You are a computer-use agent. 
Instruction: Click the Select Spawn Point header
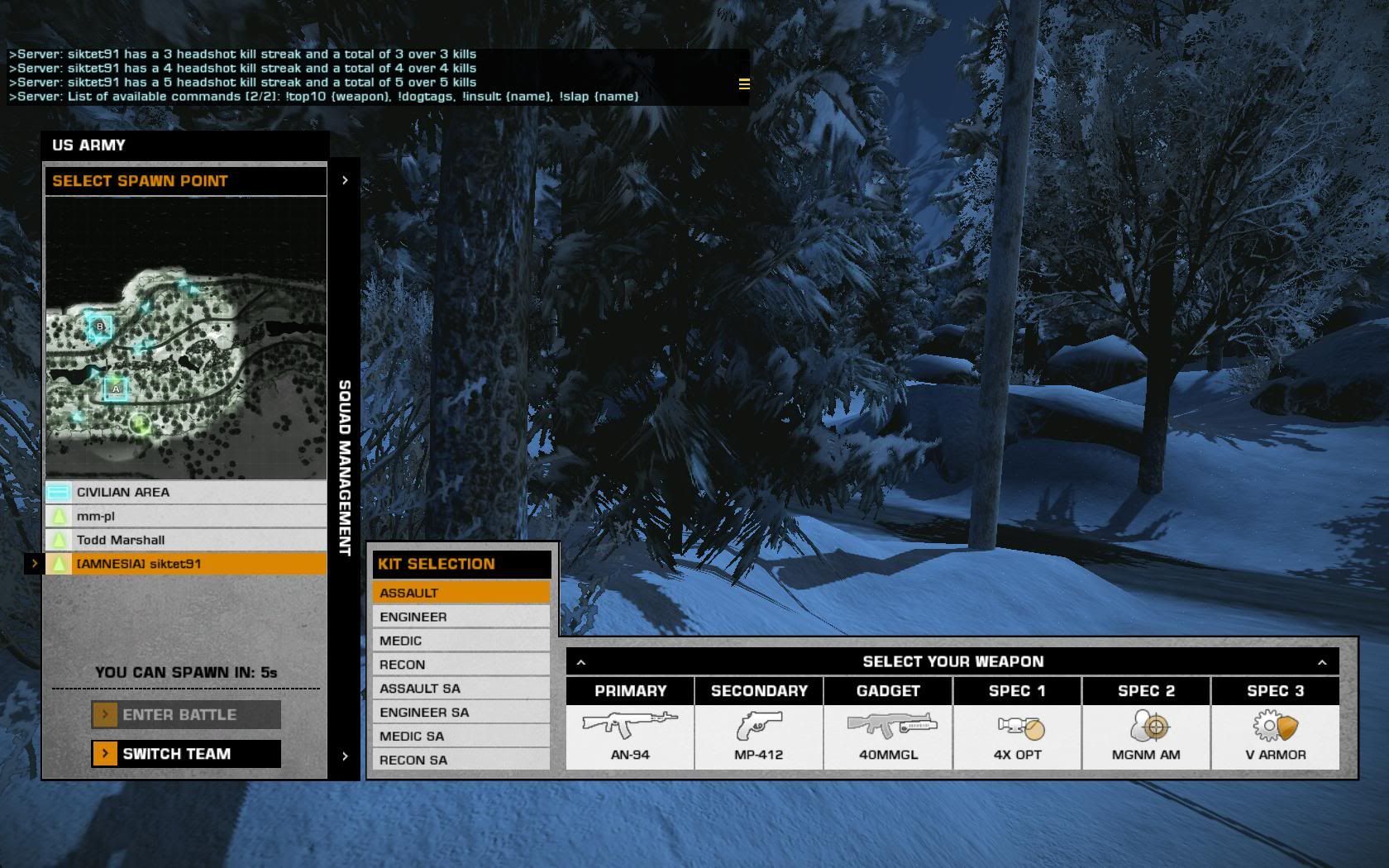[x=186, y=181]
